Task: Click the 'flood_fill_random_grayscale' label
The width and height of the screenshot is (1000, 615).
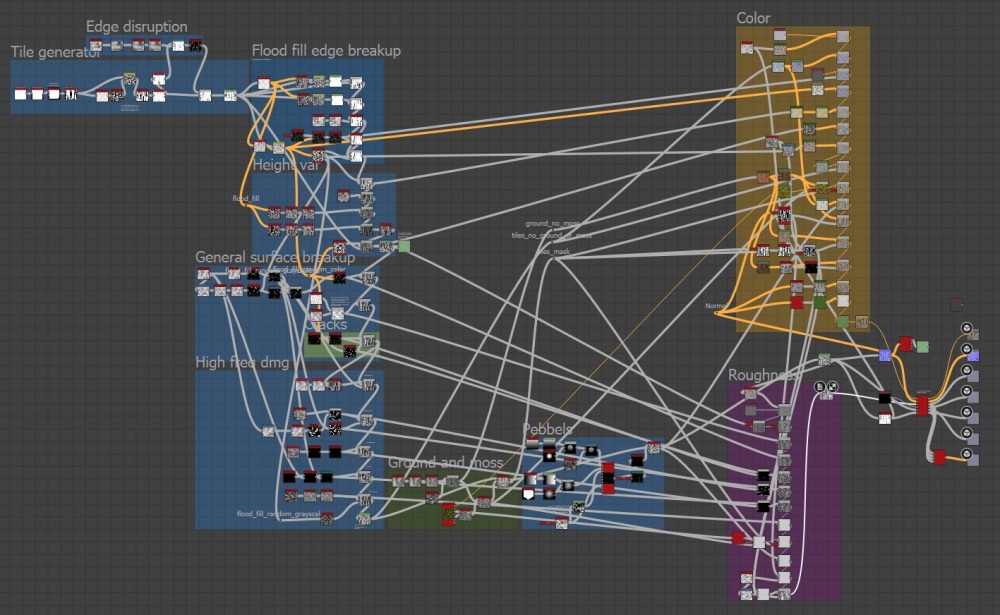Action: [x=278, y=514]
